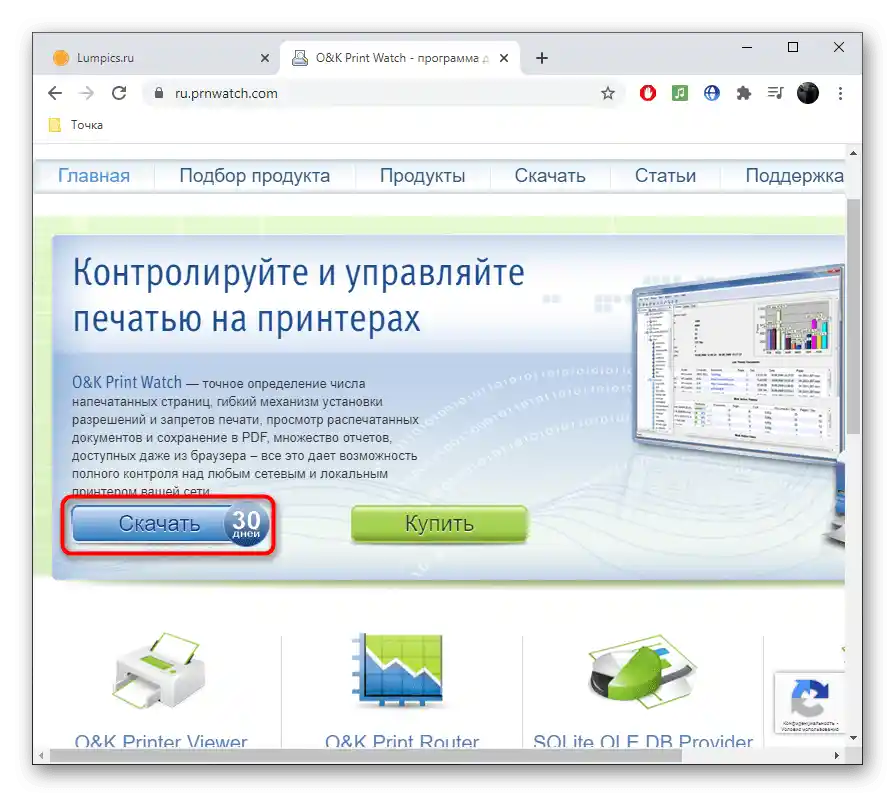Click the green Купить button
This screenshot has width=895, height=797.
coord(439,523)
